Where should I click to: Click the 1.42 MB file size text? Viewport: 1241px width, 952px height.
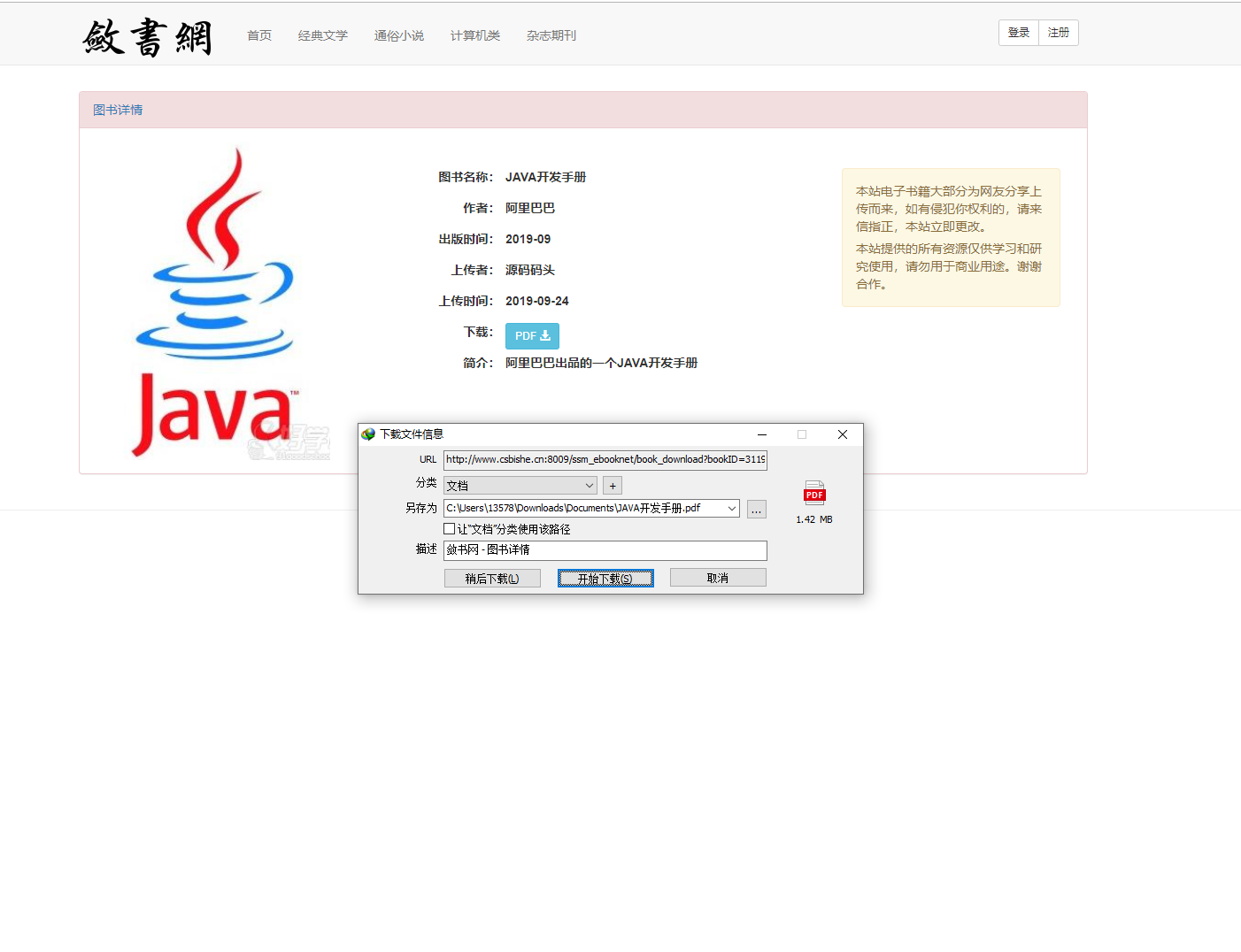(x=814, y=519)
